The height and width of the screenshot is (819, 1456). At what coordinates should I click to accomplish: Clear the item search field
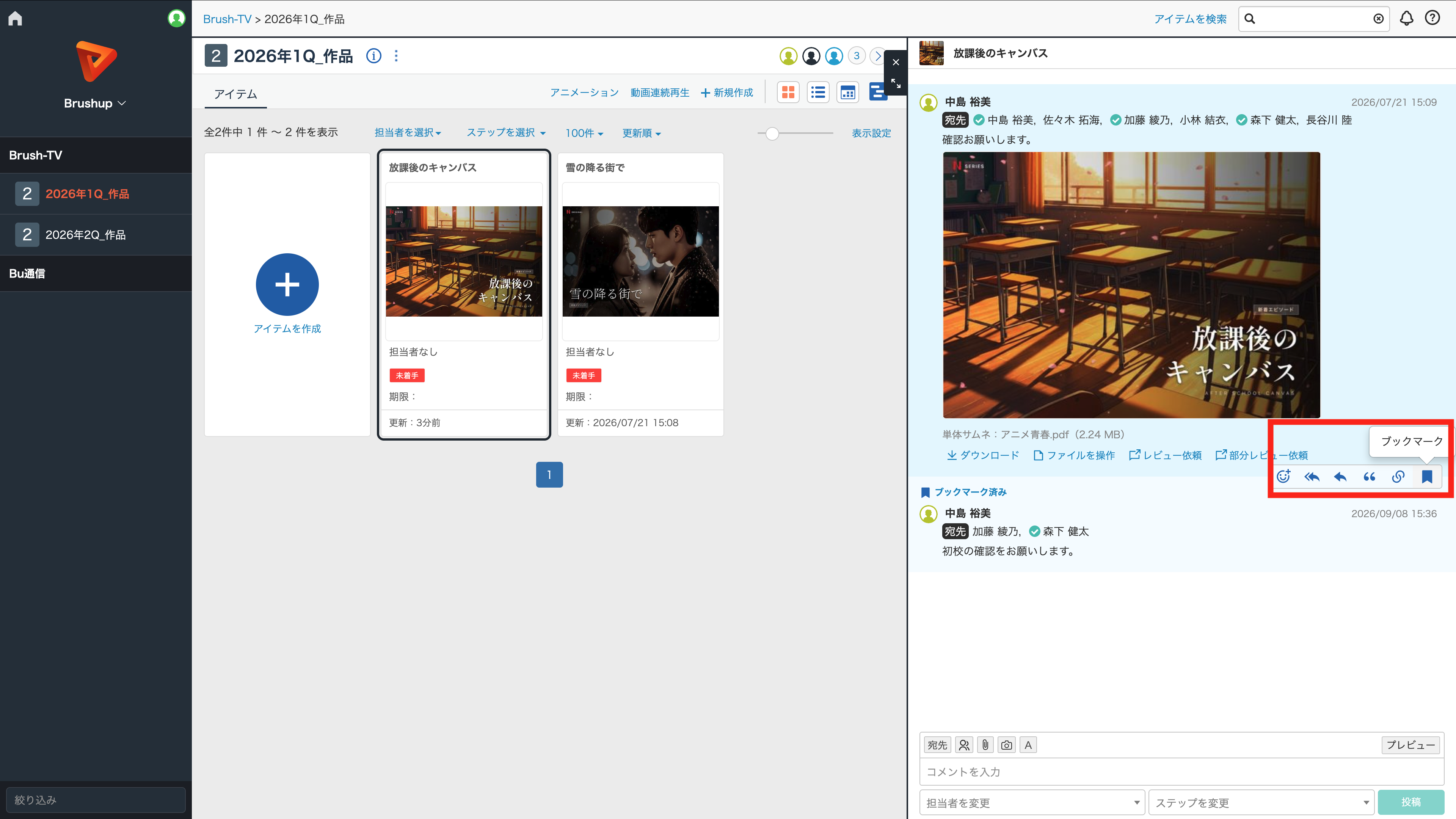(x=1379, y=19)
